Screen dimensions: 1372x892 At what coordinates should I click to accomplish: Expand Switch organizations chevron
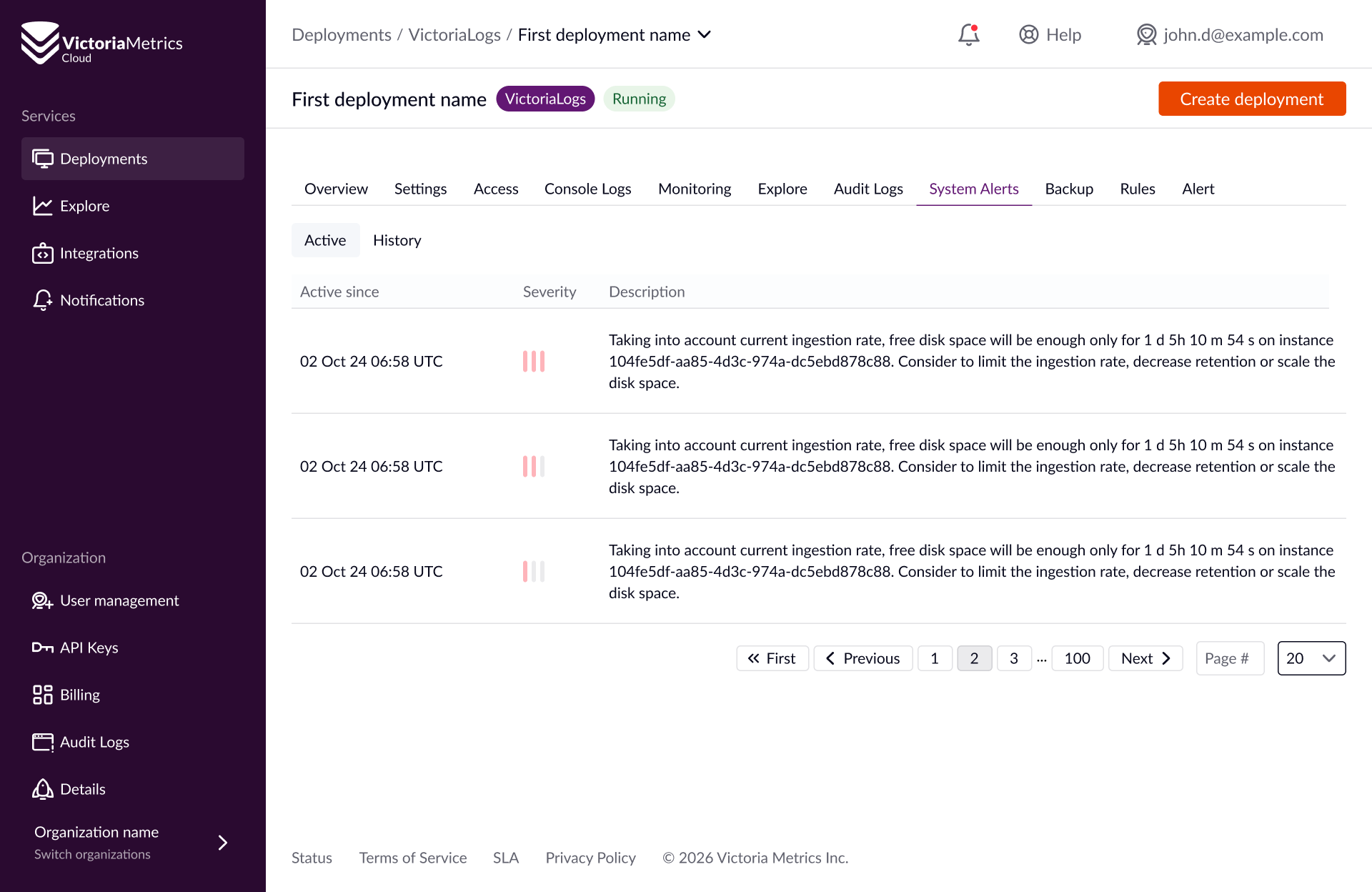pyautogui.click(x=222, y=843)
